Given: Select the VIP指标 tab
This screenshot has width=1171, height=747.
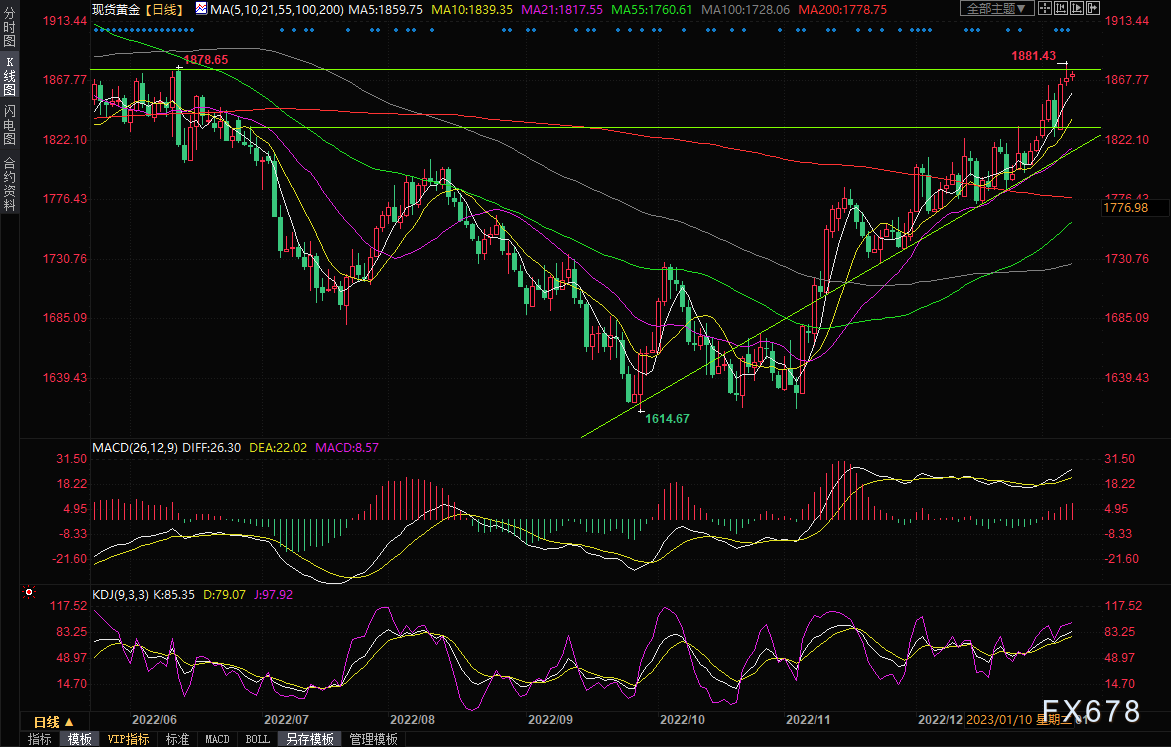Looking at the screenshot, I should (128, 739).
